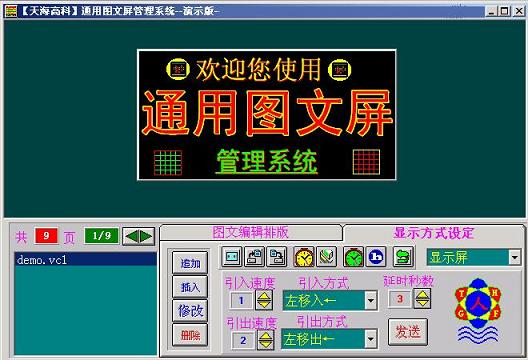Adjust 引入速度 using its yellow spinner

(x=264, y=300)
